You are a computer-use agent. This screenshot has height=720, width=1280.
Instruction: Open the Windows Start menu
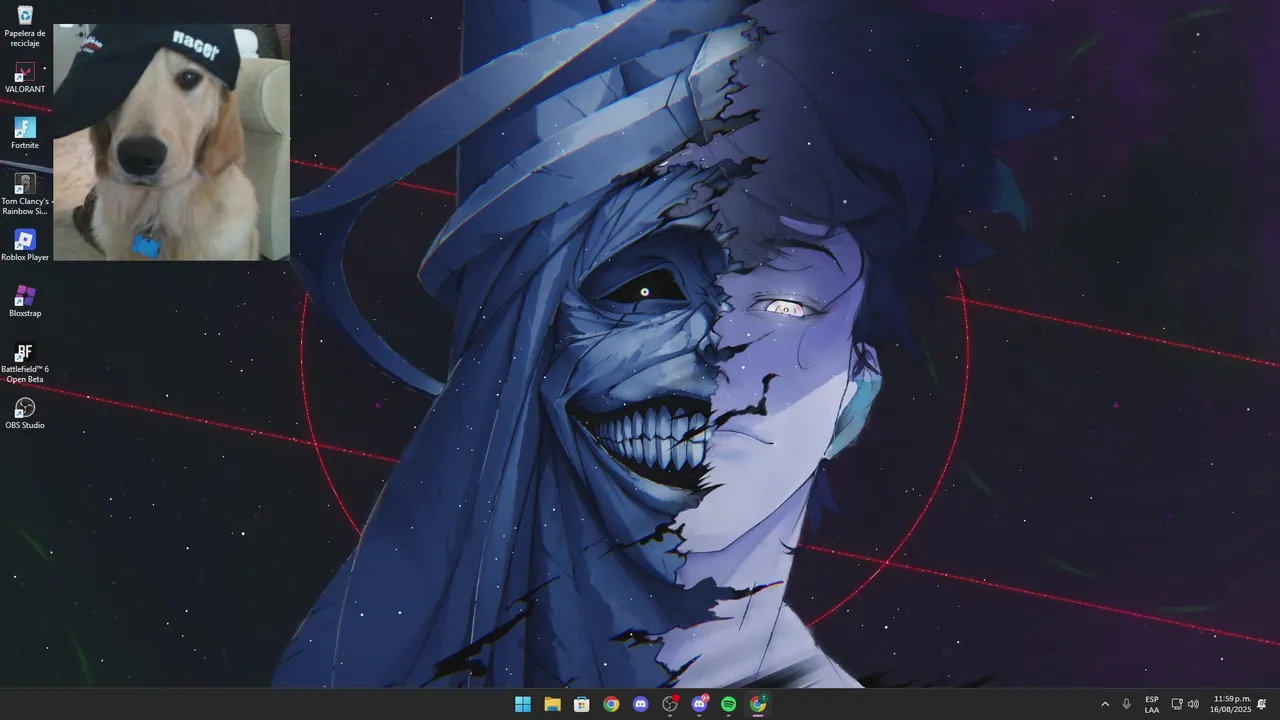pos(523,704)
